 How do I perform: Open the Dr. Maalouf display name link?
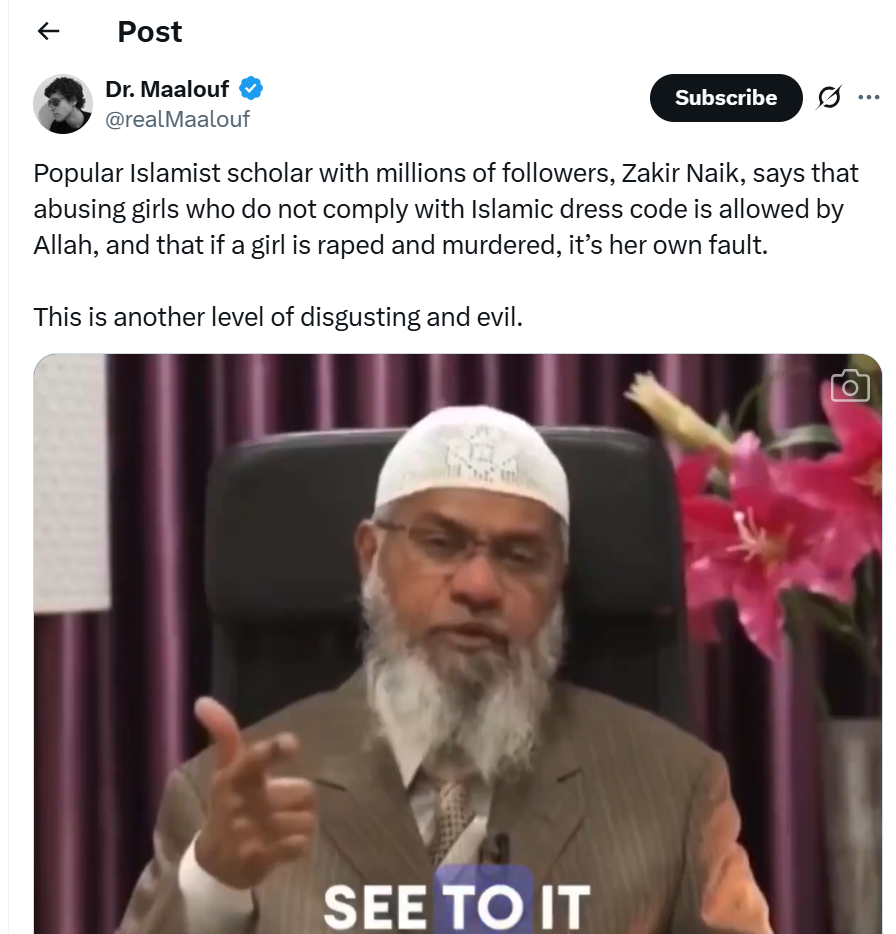tap(167, 89)
